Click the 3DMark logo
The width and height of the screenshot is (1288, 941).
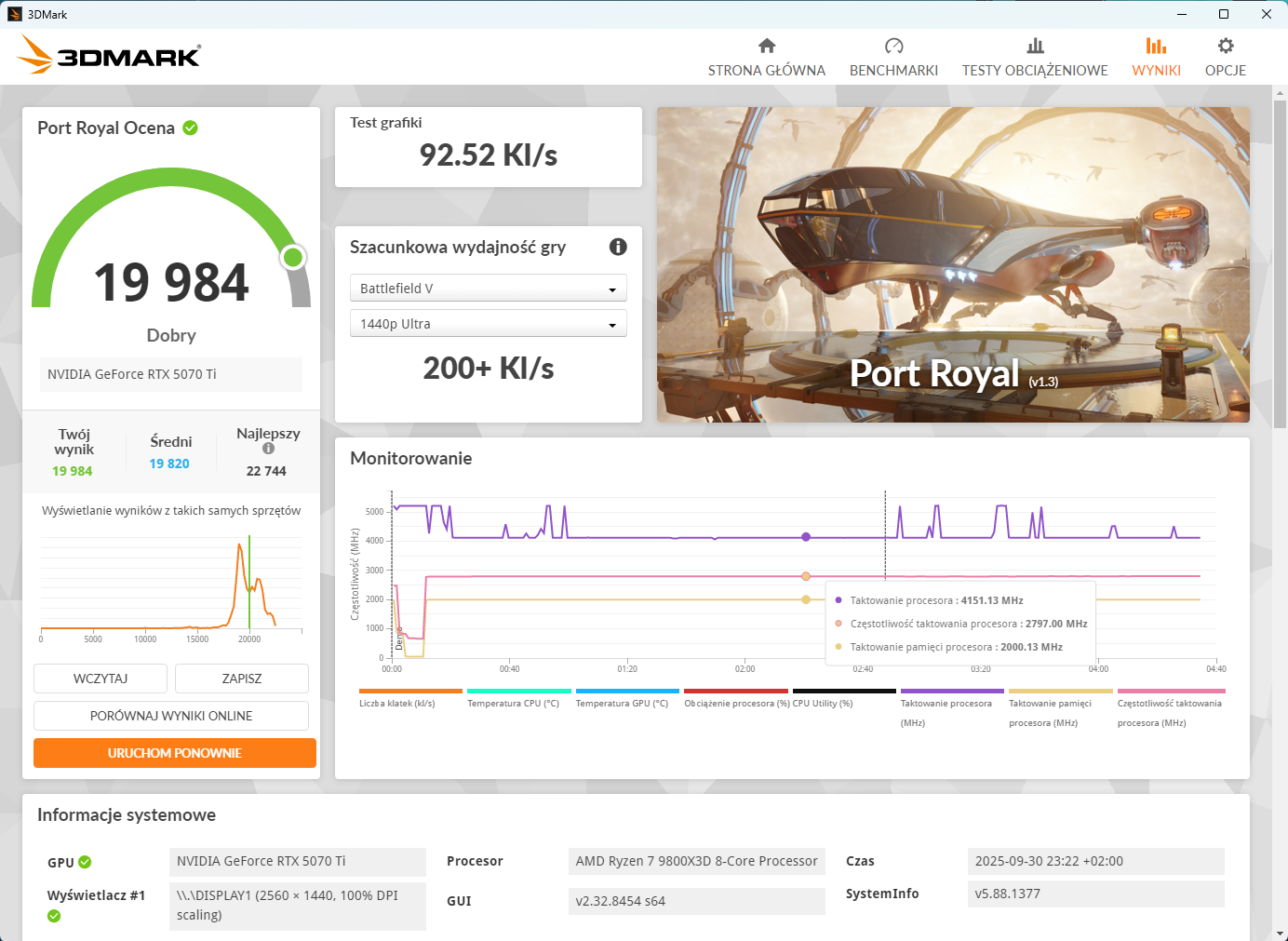point(109,56)
